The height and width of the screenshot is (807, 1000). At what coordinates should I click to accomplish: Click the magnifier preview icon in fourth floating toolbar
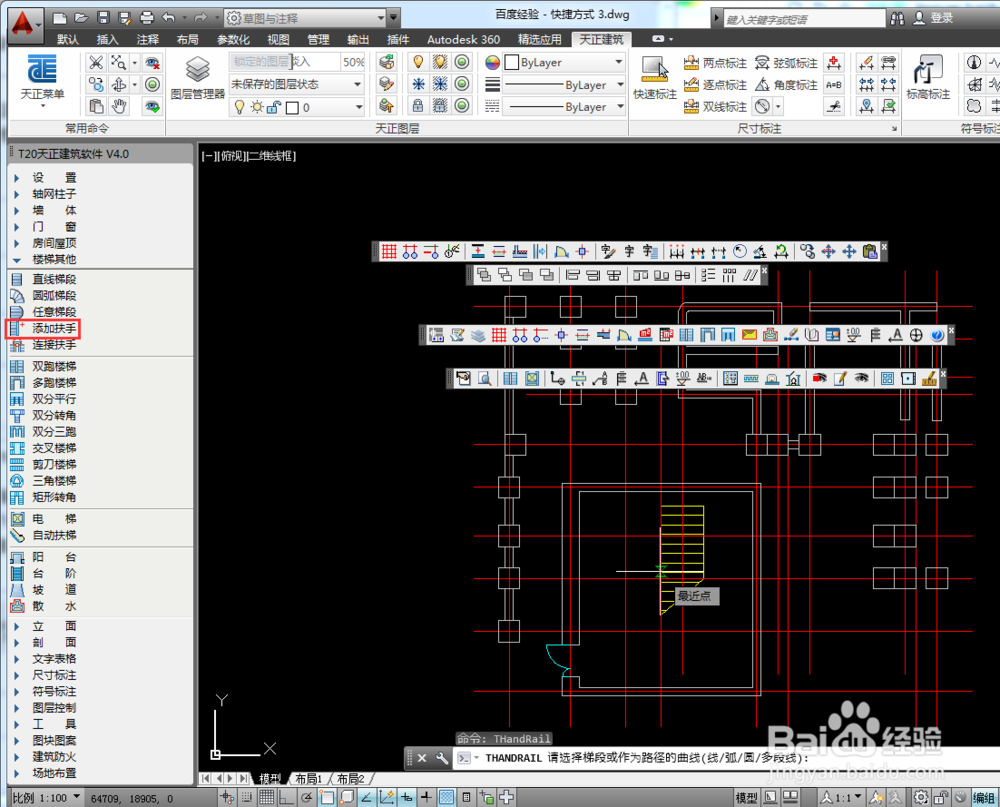pos(485,379)
